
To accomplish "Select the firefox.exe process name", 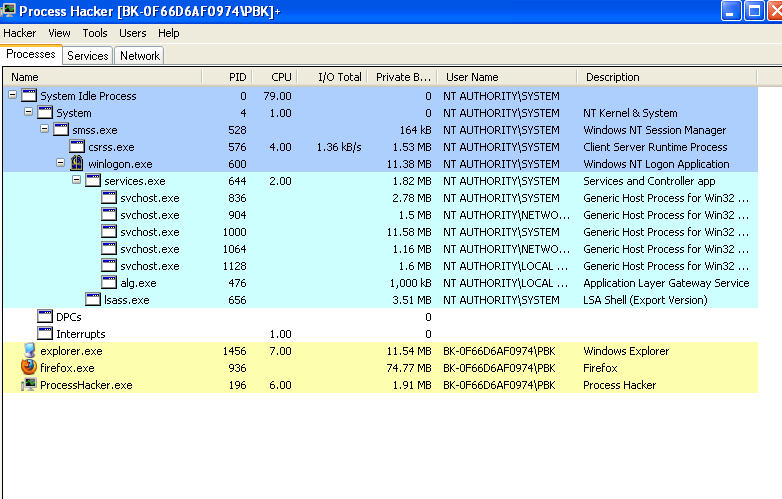I will (67, 368).
